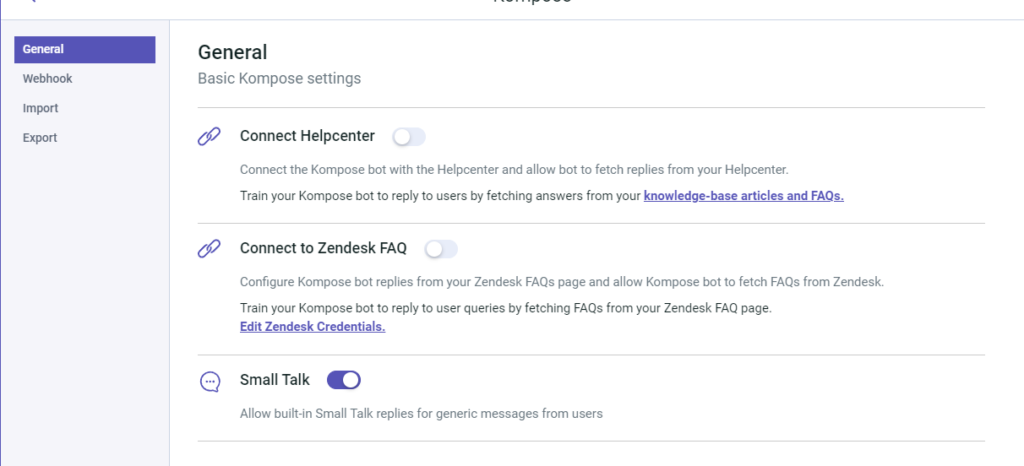The height and width of the screenshot is (466, 1024).
Task: Click the link icon beside Connect to Zendesk FAQ
Action: coord(209,249)
